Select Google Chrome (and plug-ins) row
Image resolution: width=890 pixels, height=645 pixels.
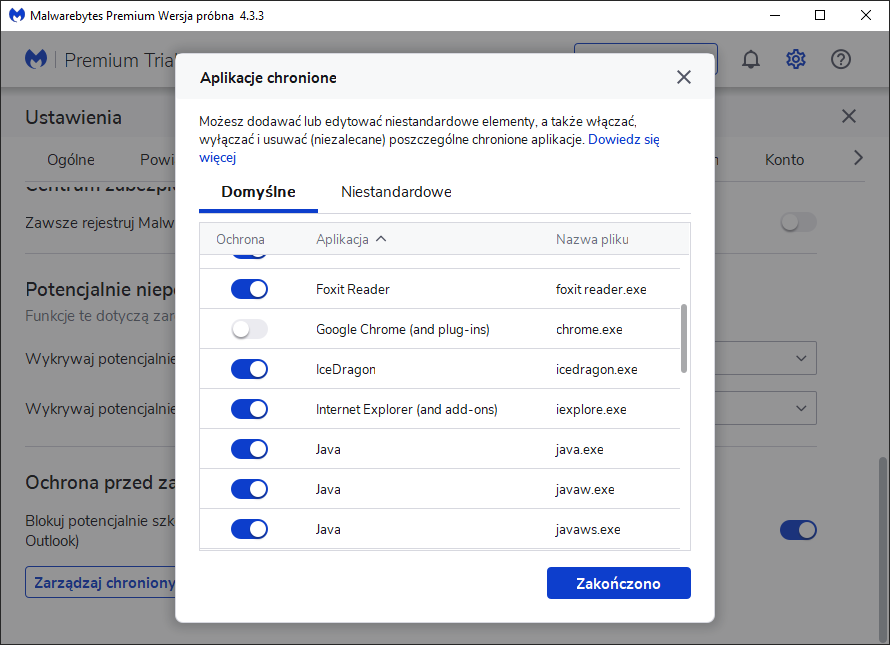(x=440, y=329)
